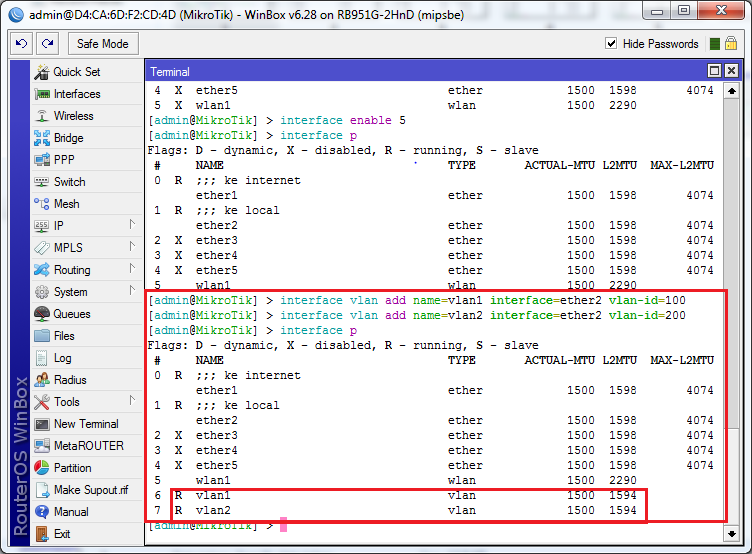The width and height of the screenshot is (752, 554).
Task: Open the Routing menu icon
Action: (42, 270)
